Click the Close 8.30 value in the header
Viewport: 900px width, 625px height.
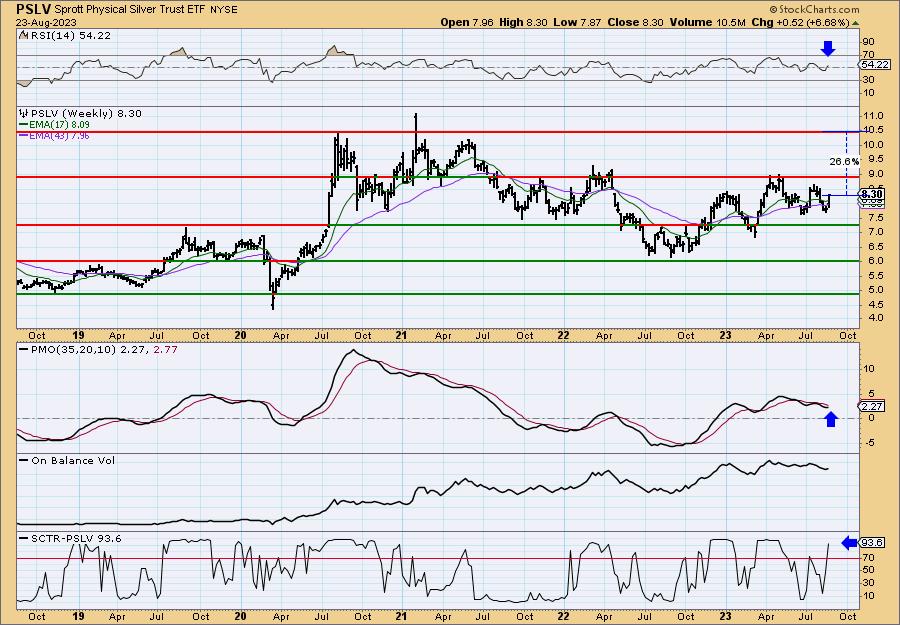click(637, 22)
